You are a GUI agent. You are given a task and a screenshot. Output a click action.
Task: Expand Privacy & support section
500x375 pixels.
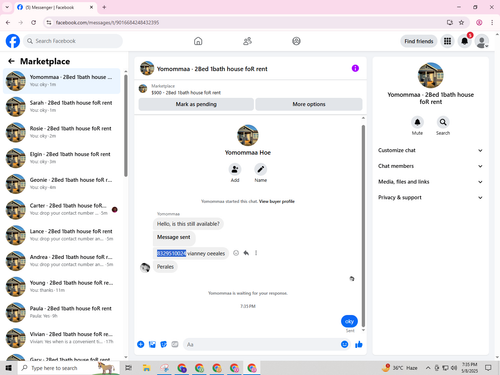pyautogui.click(x=430, y=197)
